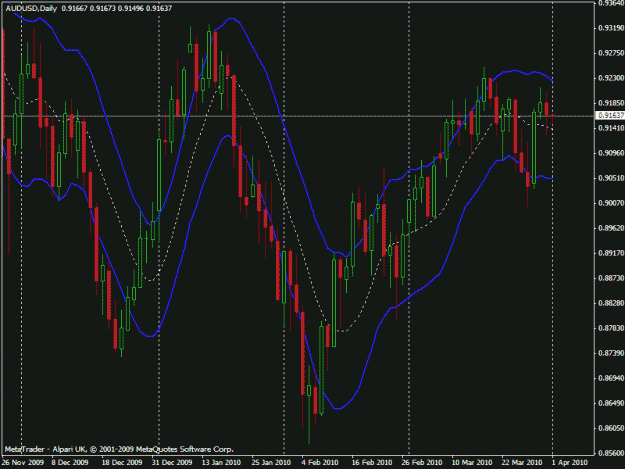Click the AUDUSD,Daily chart title text
The width and height of the screenshot is (625, 469).
[x=31, y=8]
